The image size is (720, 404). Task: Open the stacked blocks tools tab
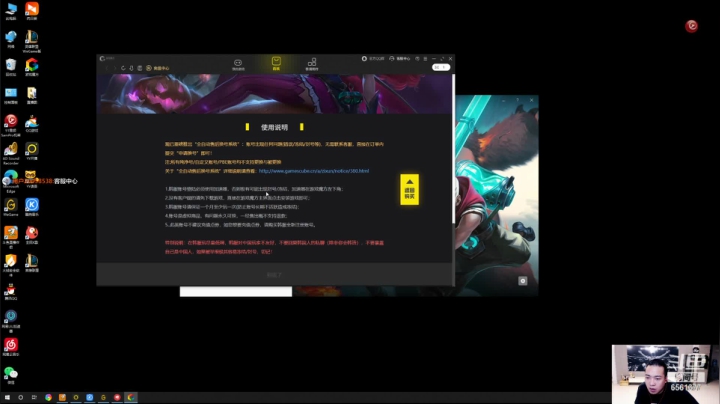click(x=312, y=64)
